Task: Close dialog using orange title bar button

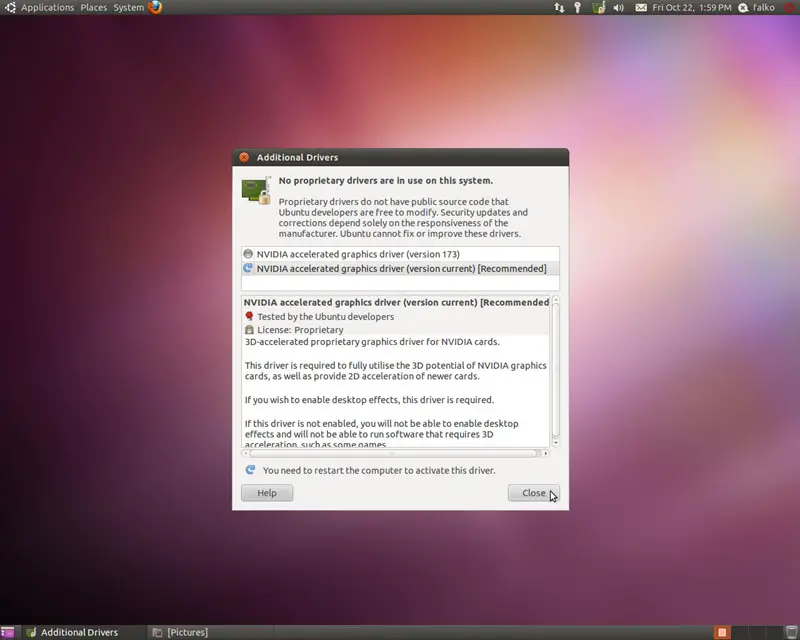Action: 244,157
